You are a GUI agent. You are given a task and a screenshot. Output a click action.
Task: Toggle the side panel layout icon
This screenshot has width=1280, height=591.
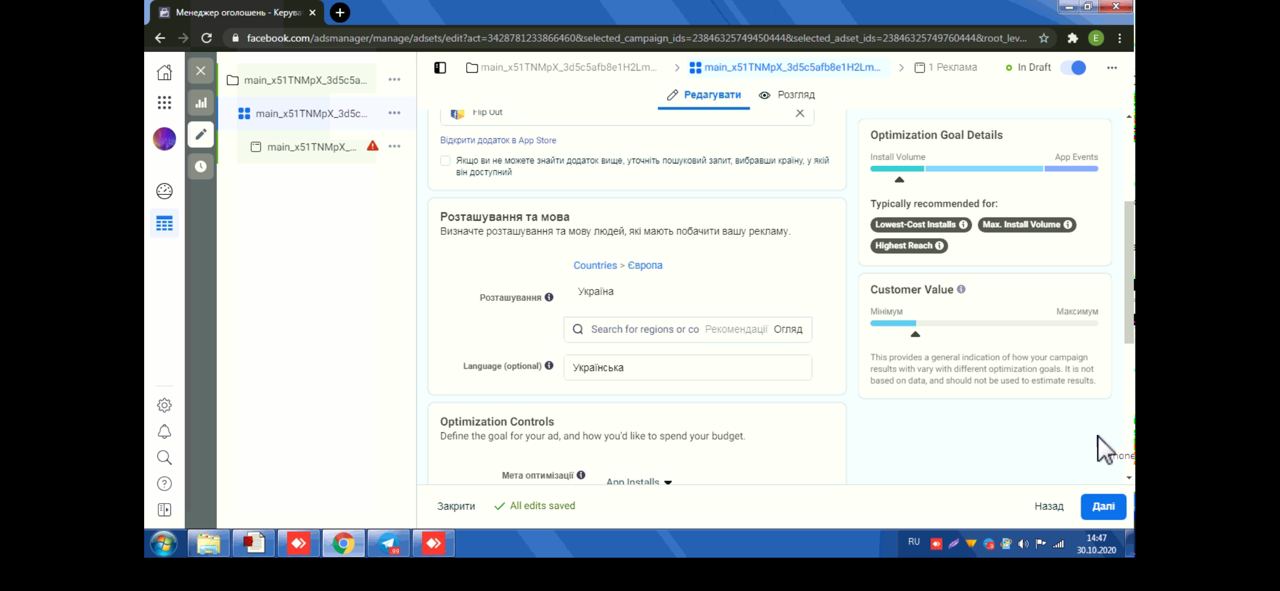coord(440,67)
